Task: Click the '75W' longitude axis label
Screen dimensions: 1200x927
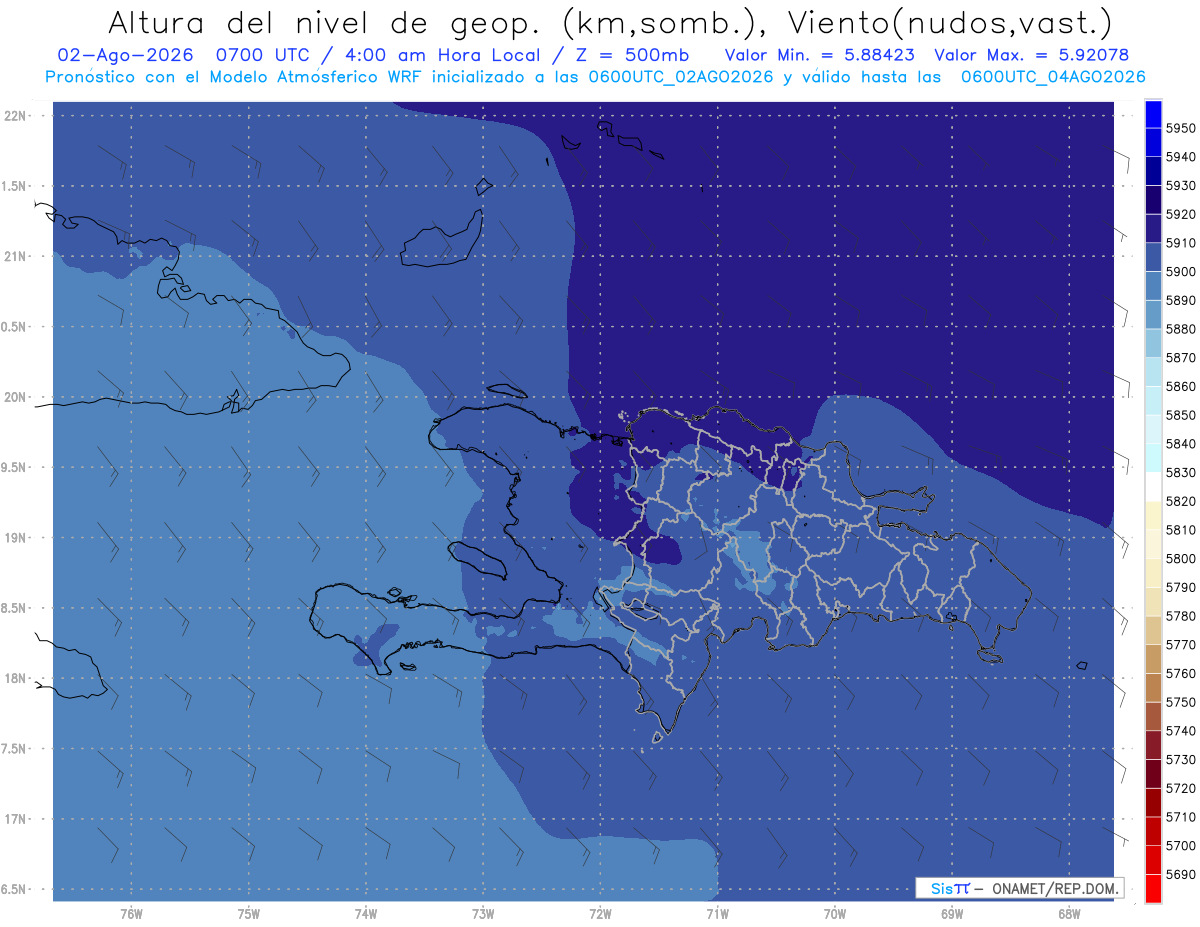Action: (249, 913)
